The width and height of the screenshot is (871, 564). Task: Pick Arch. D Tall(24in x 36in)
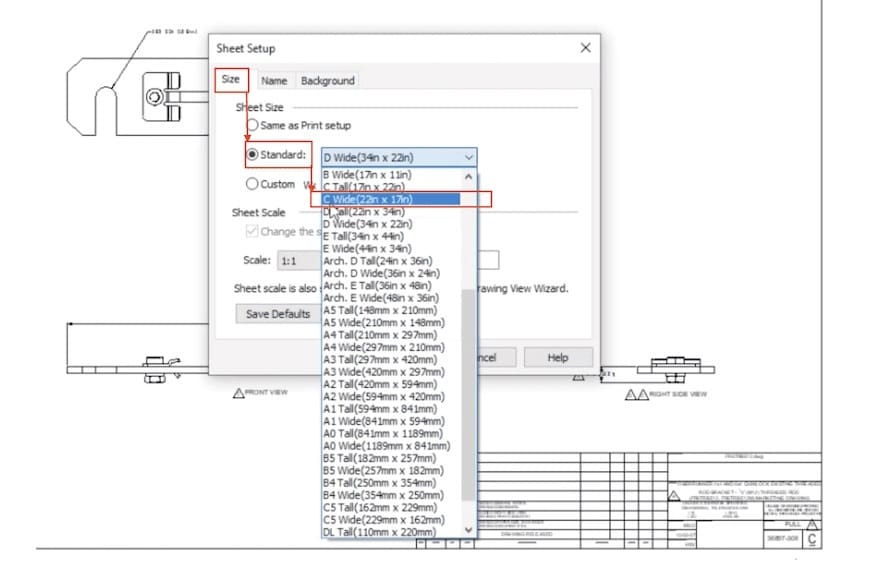(x=391, y=261)
